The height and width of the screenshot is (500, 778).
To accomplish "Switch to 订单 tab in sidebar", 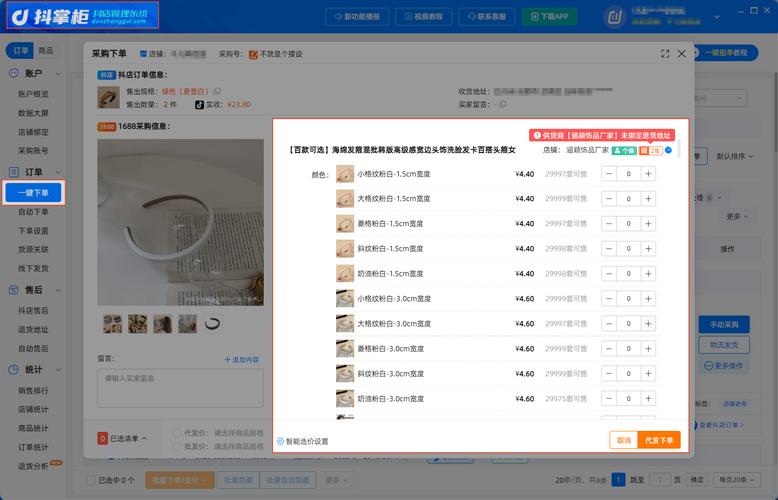I will pyautogui.click(x=20, y=51).
